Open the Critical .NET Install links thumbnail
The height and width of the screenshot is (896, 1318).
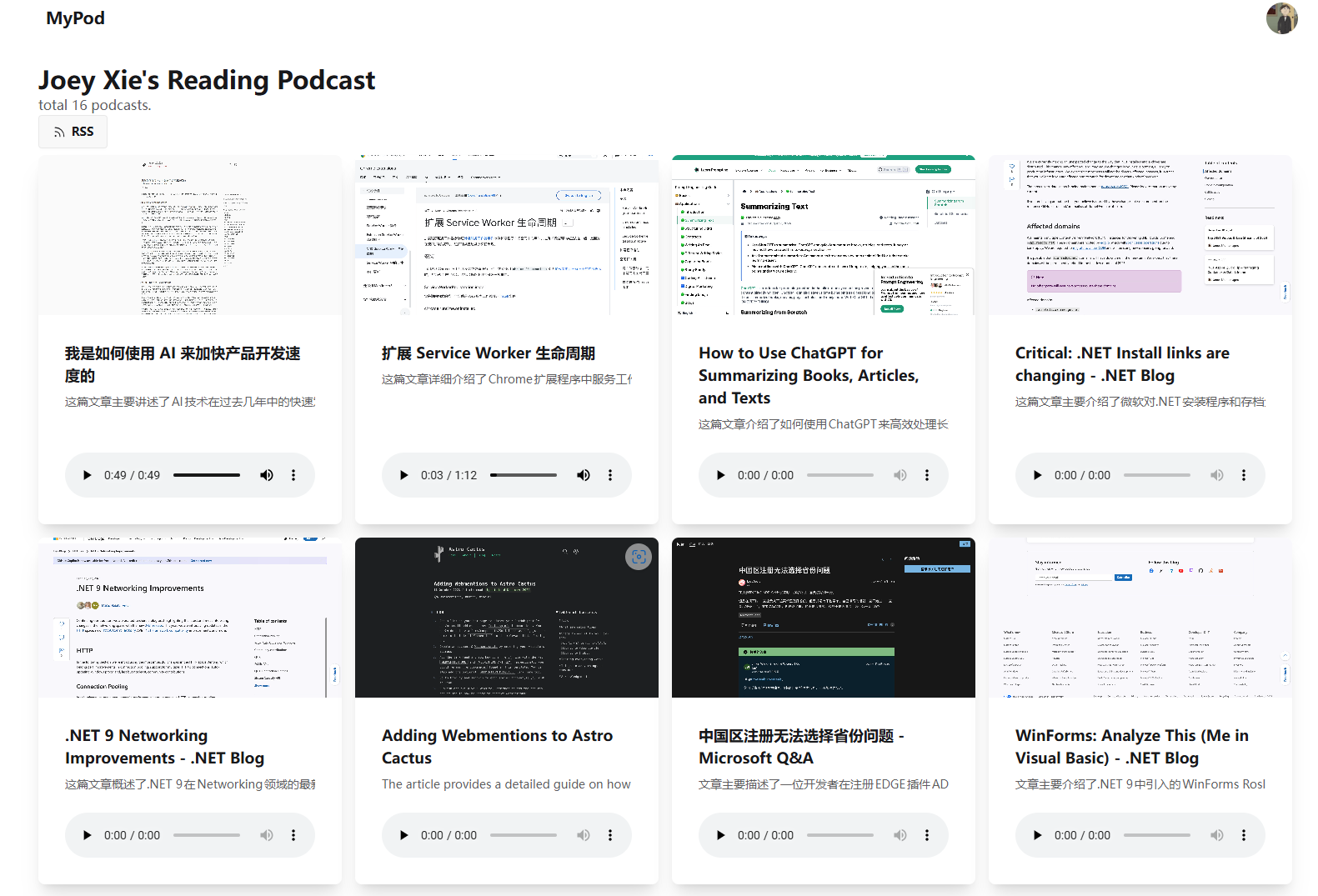click(x=1140, y=235)
